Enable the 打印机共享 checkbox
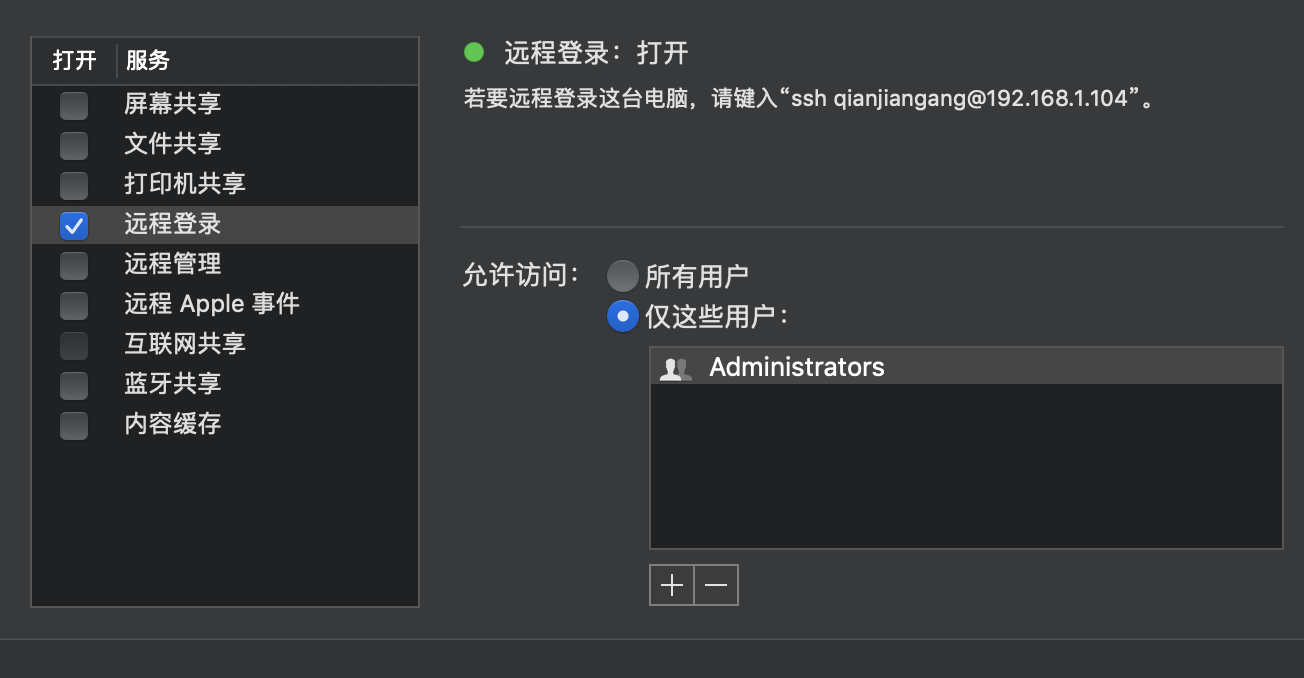Image resolution: width=1304 pixels, height=678 pixels. pos(73,184)
